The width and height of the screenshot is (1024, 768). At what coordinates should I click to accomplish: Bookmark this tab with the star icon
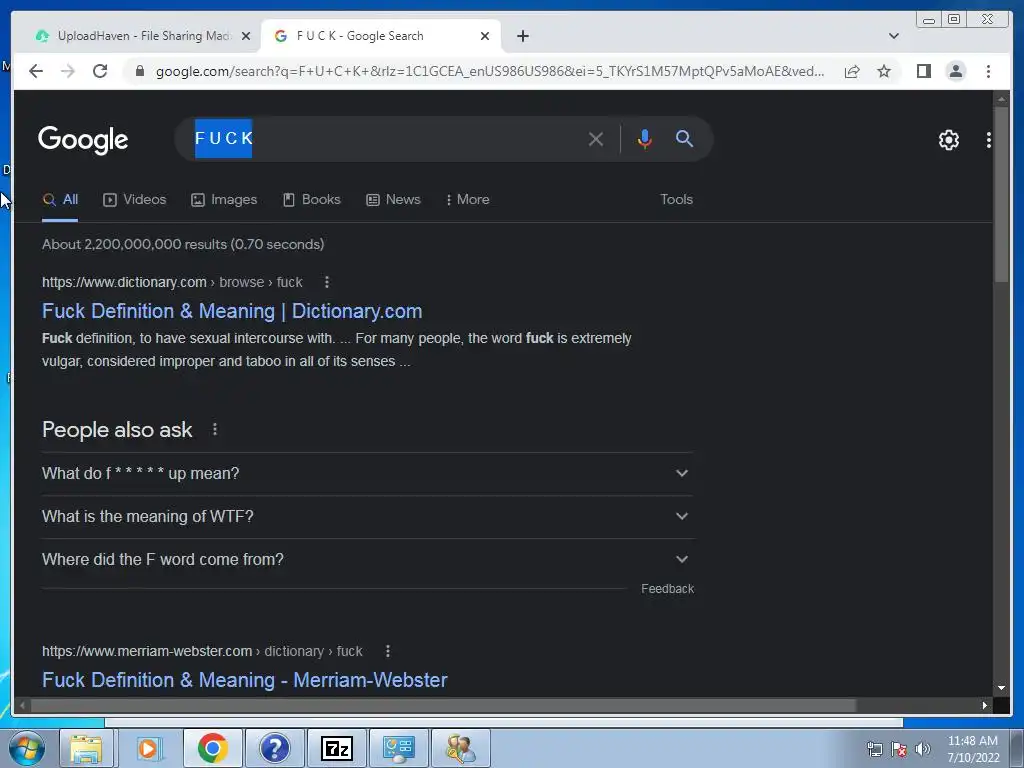coord(884,71)
